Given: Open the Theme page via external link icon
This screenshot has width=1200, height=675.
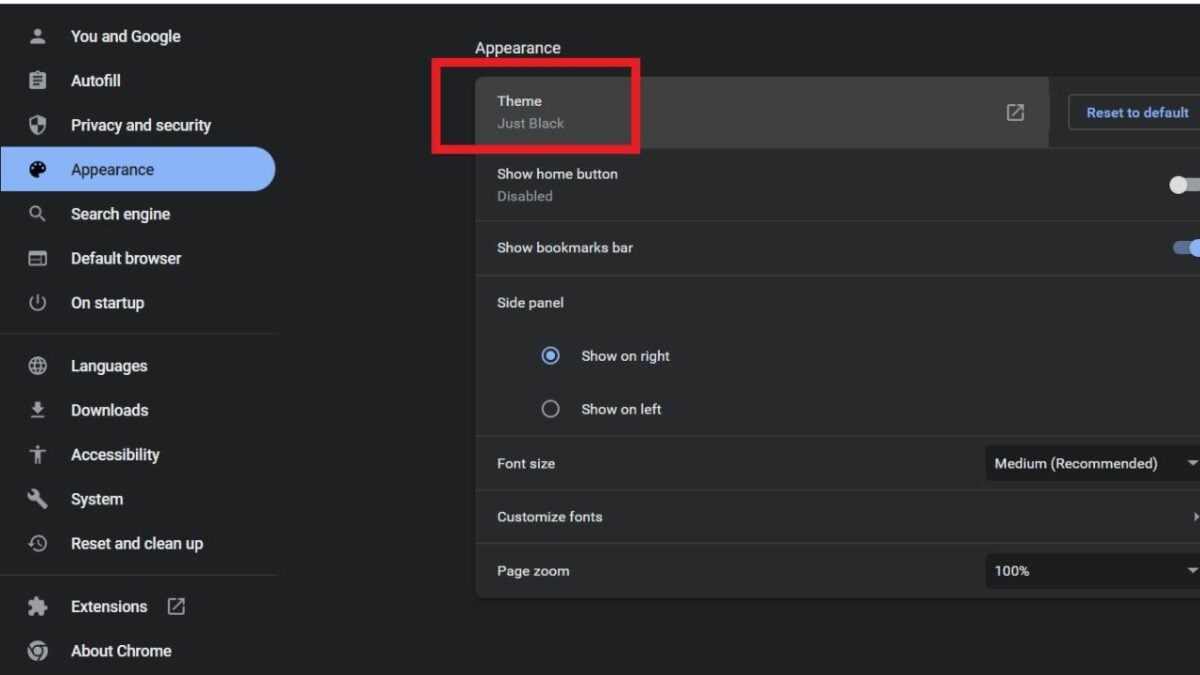Looking at the screenshot, I should (1014, 112).
